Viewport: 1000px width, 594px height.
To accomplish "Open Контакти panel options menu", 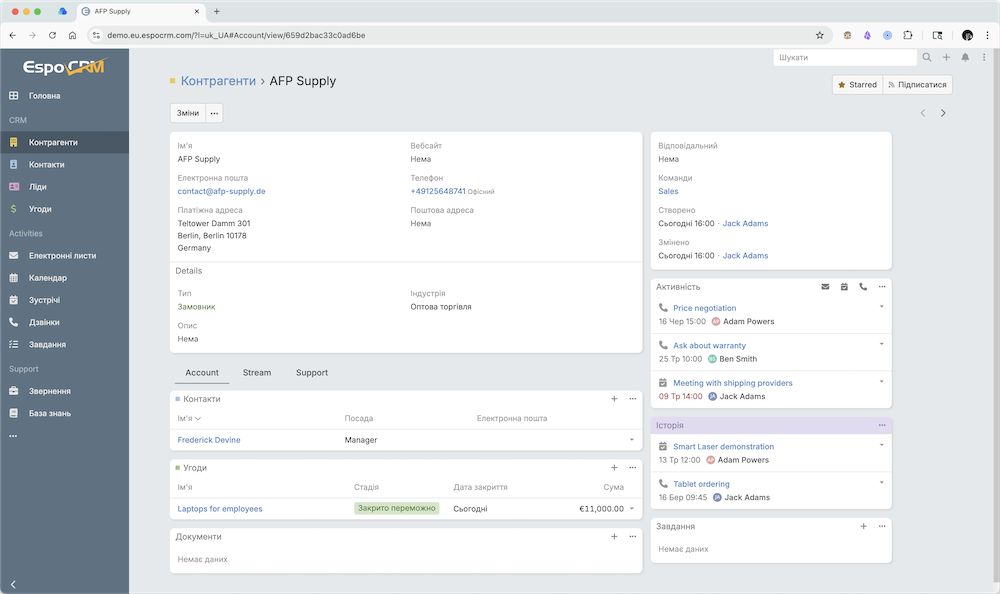I will point(633,399).
